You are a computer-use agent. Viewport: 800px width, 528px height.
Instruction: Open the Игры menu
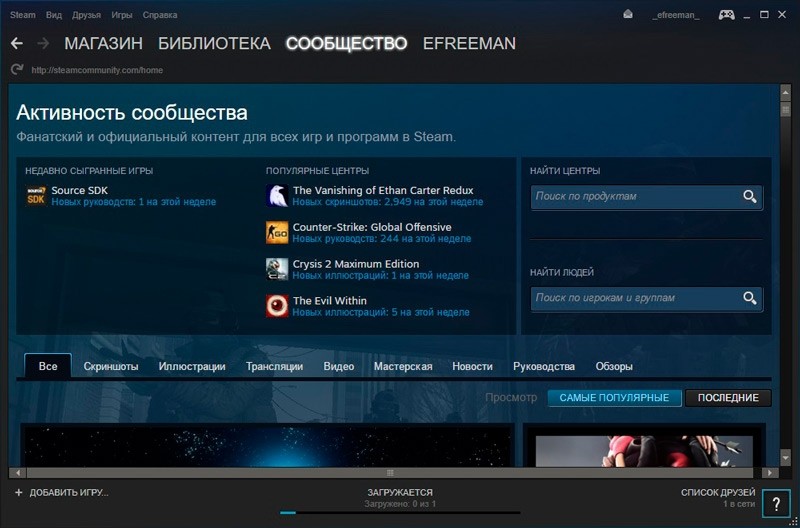point(121,15)
